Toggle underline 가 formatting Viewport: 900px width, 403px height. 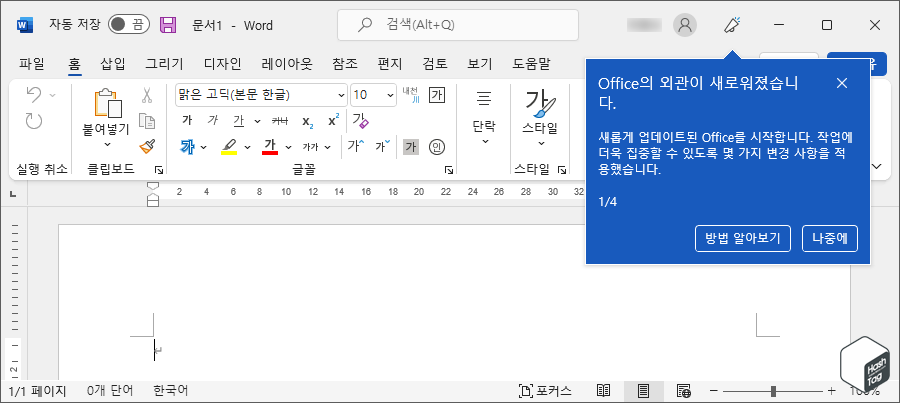click(x=239, y=121)
